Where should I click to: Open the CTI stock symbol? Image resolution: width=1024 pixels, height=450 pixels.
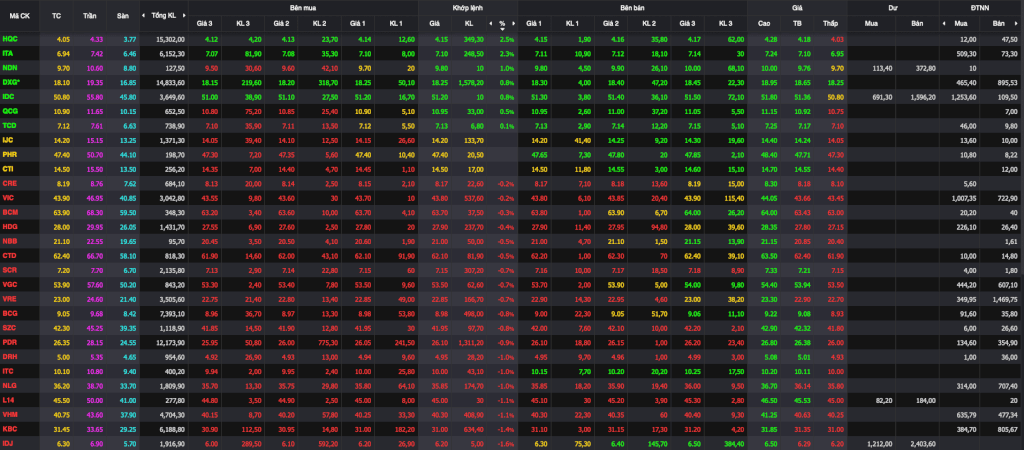pyautogui.click(x=8, y=169)
